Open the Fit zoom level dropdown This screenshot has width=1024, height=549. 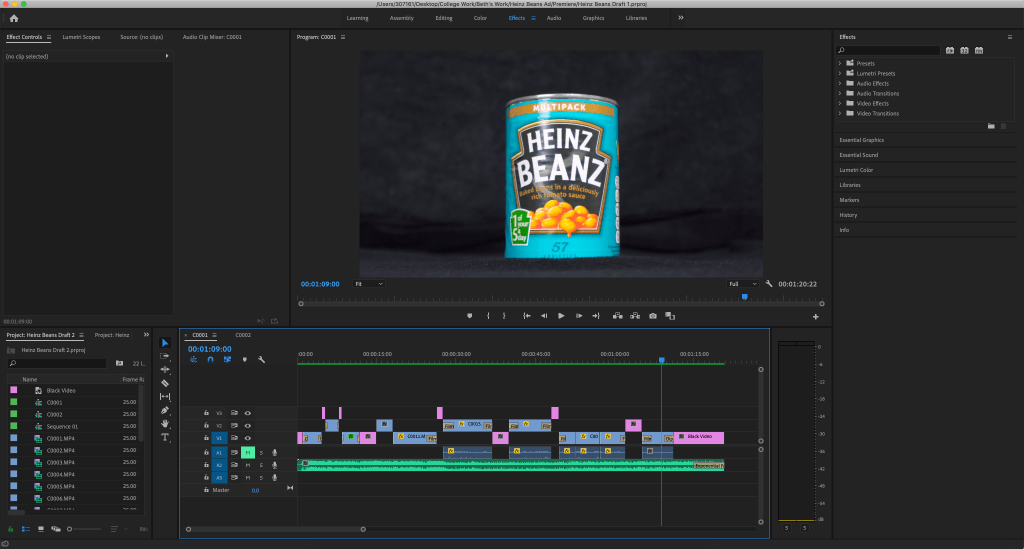pos(368,284)
